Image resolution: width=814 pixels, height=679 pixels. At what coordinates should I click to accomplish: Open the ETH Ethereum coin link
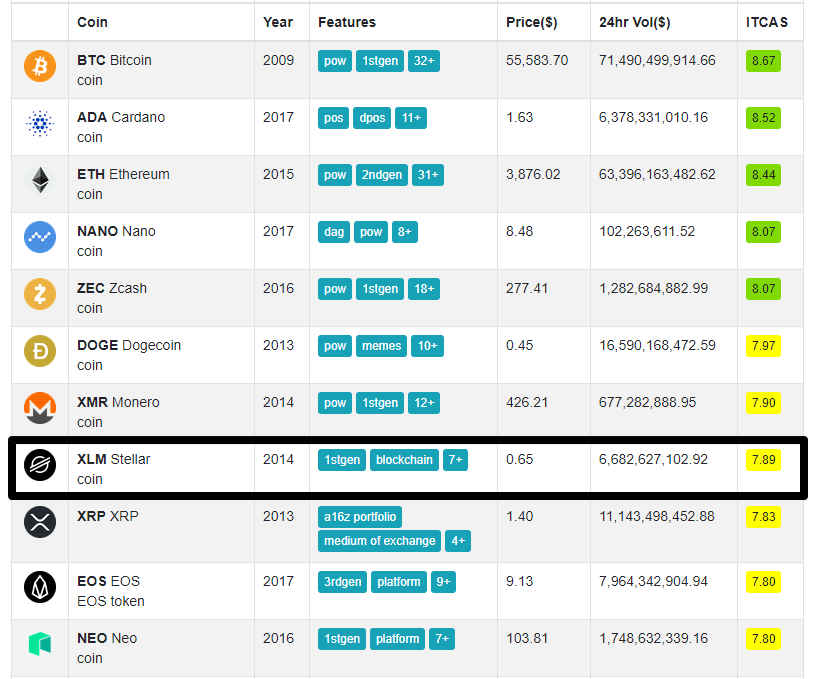click(x=123, y=174)
